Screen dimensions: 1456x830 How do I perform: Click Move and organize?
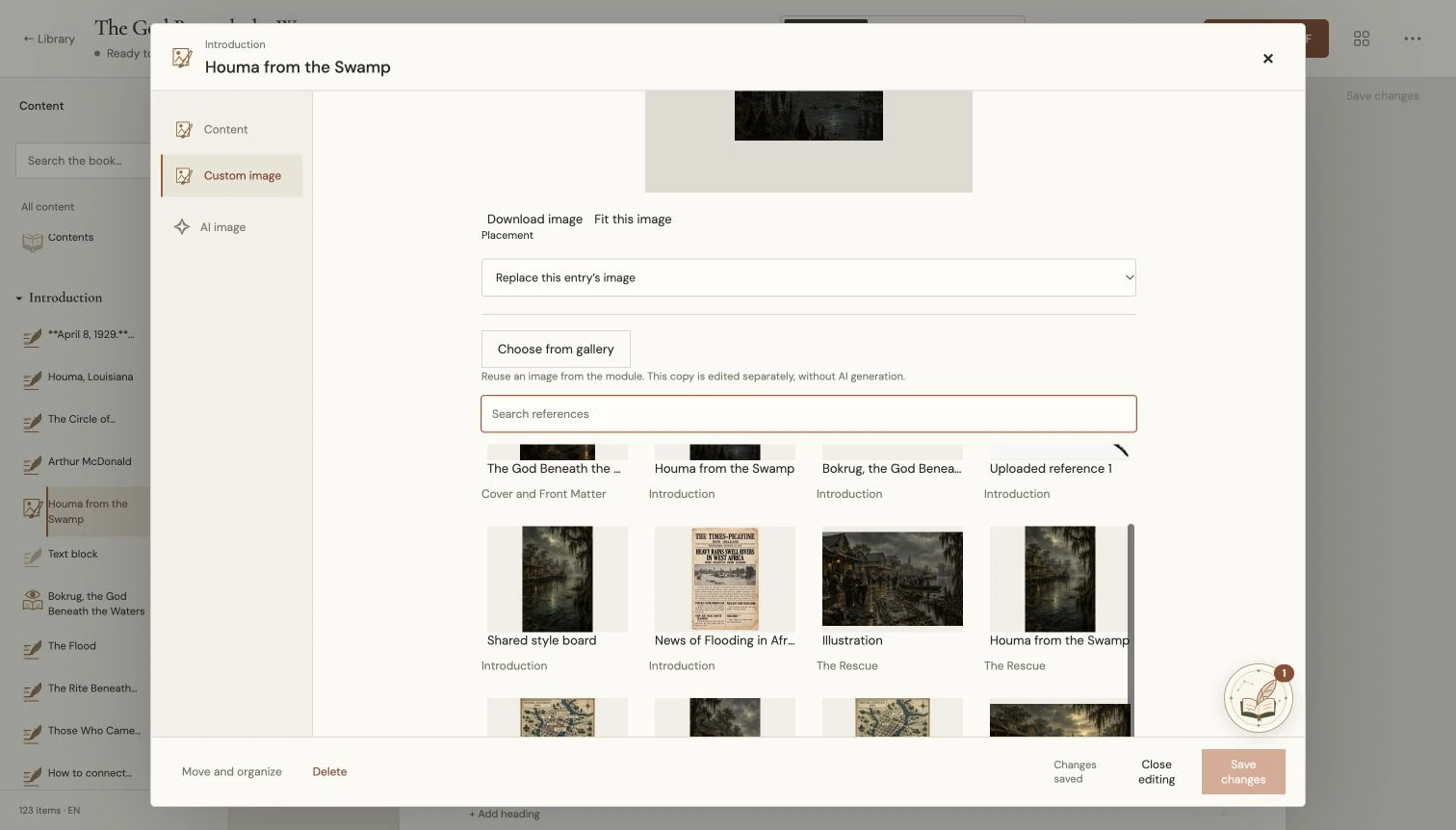(232, 772)
